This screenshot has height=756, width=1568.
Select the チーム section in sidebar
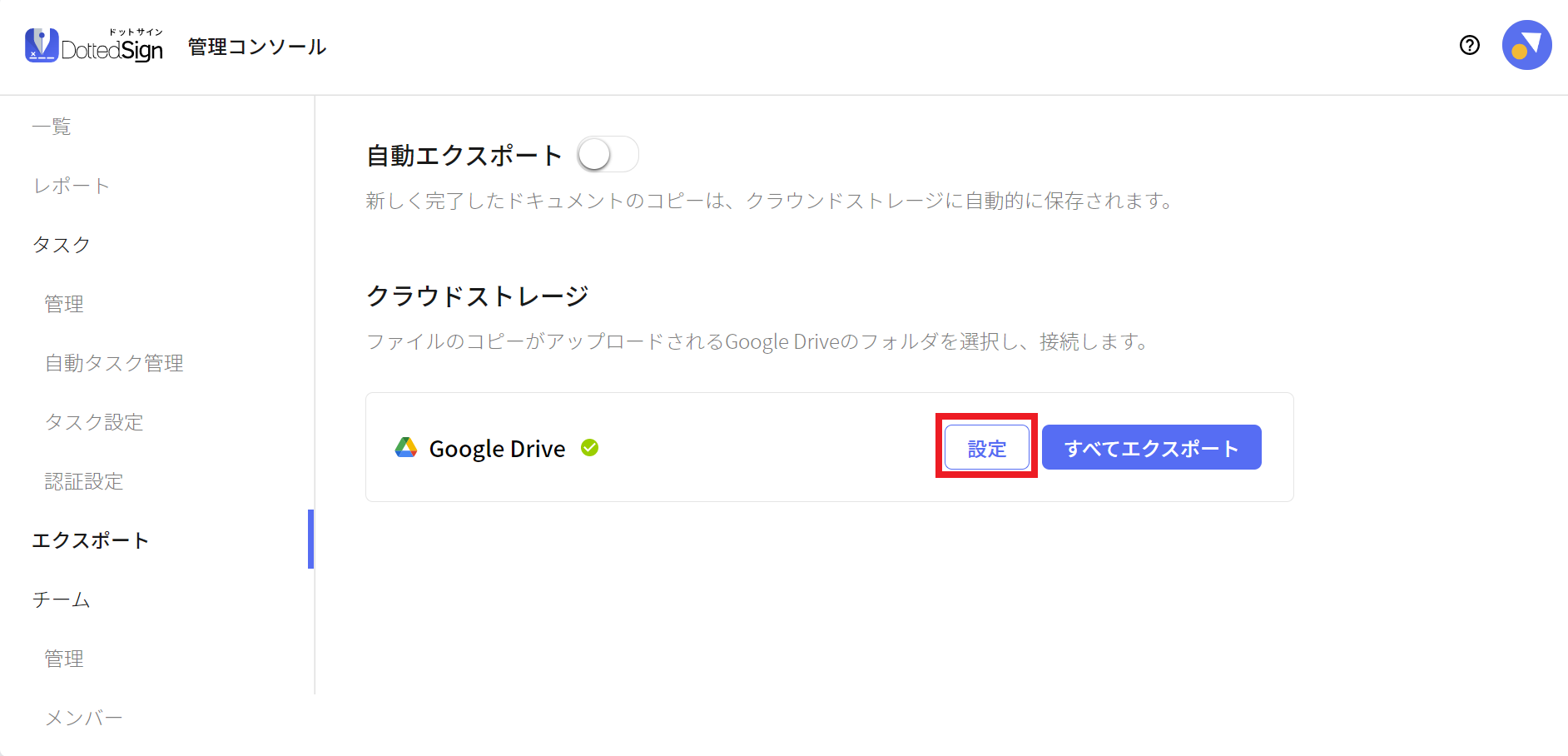point(62,599)
